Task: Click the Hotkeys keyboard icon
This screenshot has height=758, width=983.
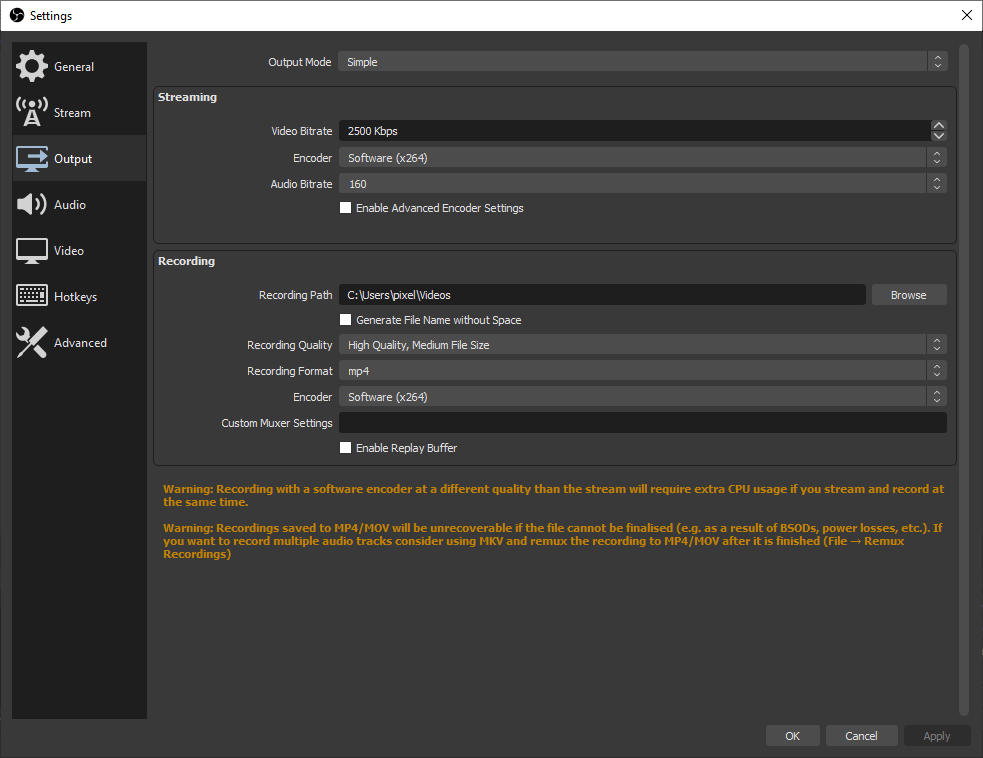Action: [x=31, y=296]
